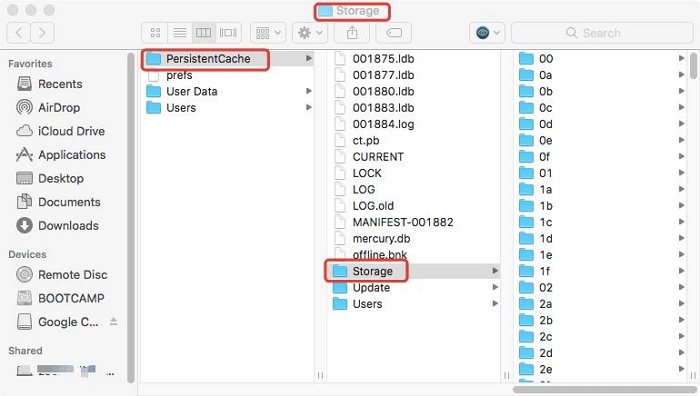The width and height of the screenshot is (700, 396).
Task: Expand the Storage folder arrow
Action: click(495, 271)
